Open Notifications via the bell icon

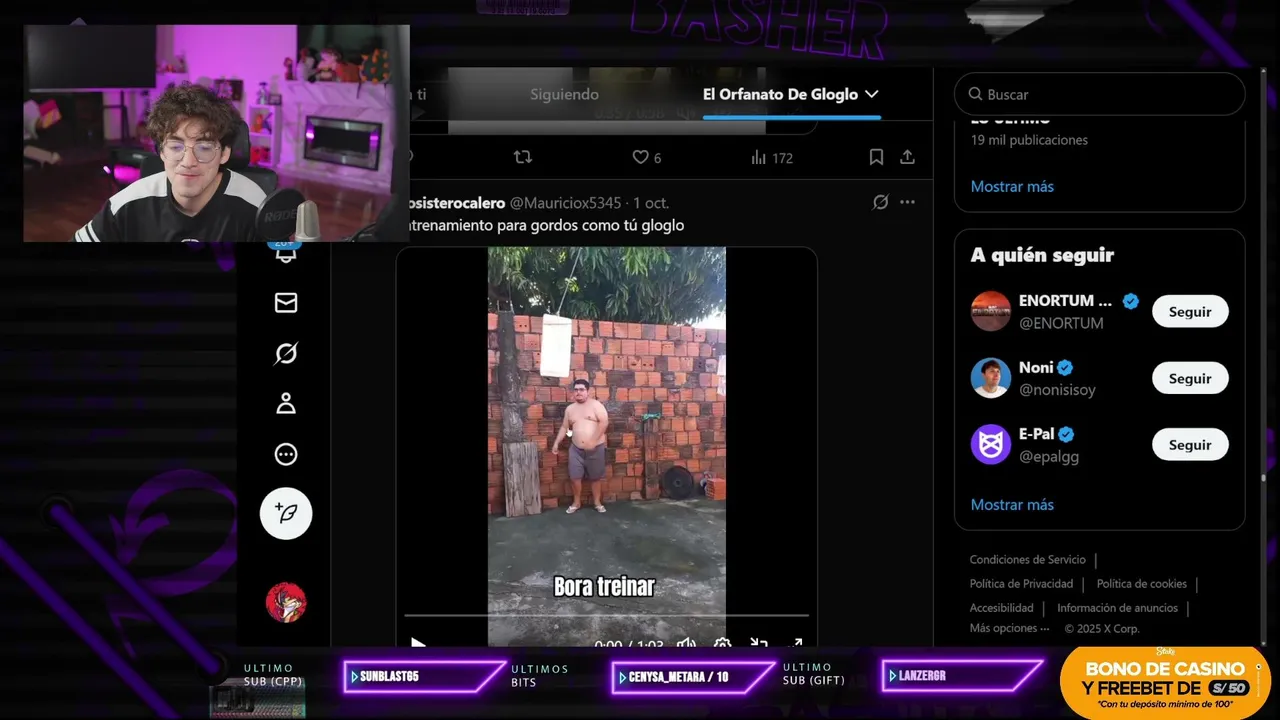(x=286, y=253)
